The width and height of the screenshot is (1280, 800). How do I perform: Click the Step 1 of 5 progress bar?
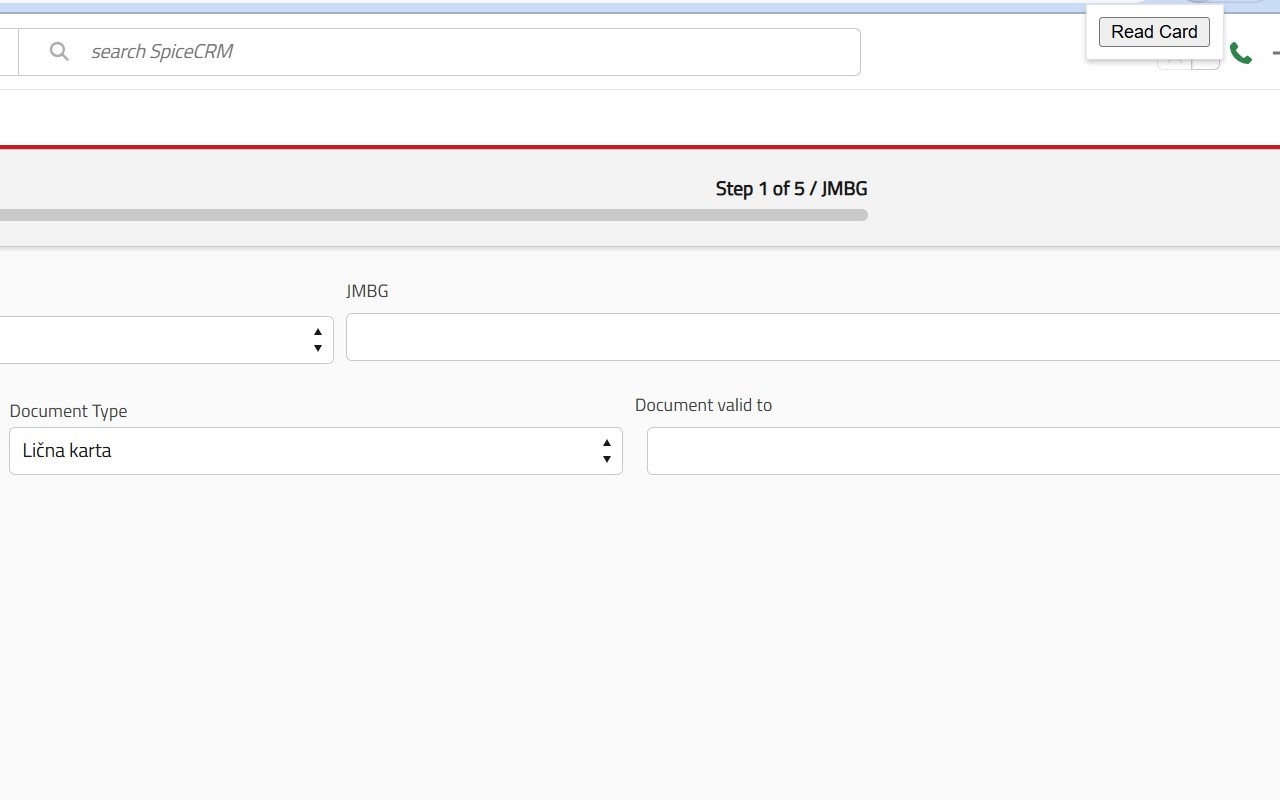[x=434, y=214]
